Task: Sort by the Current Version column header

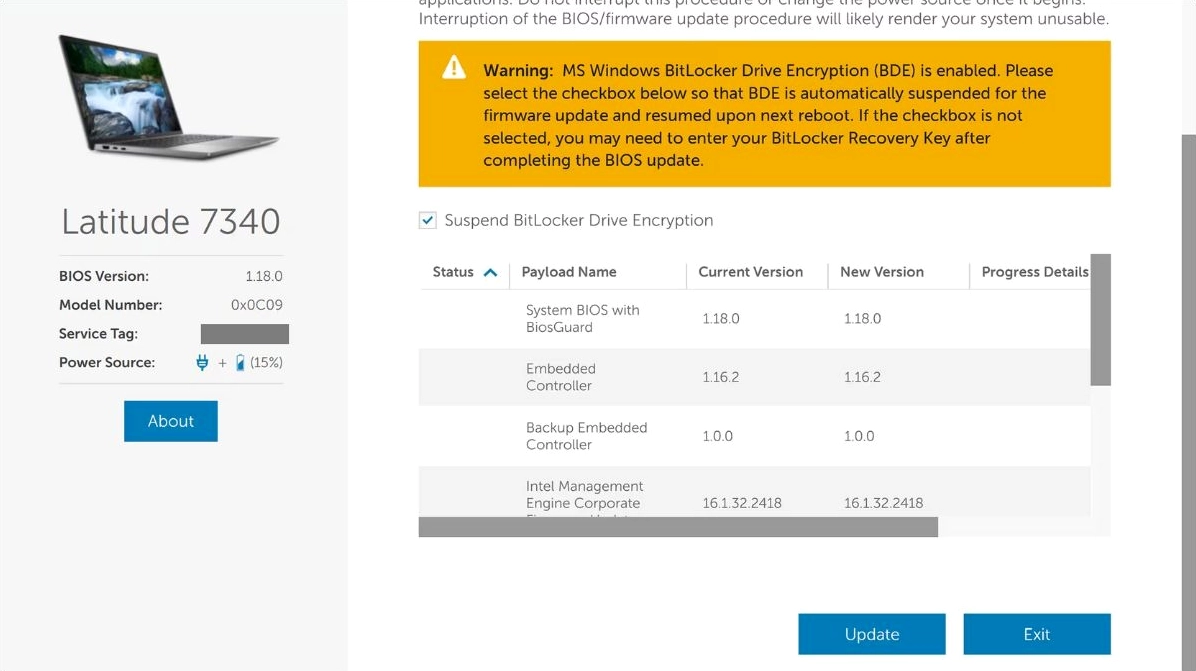Action: pyautogui.click(x=752, y=272)
